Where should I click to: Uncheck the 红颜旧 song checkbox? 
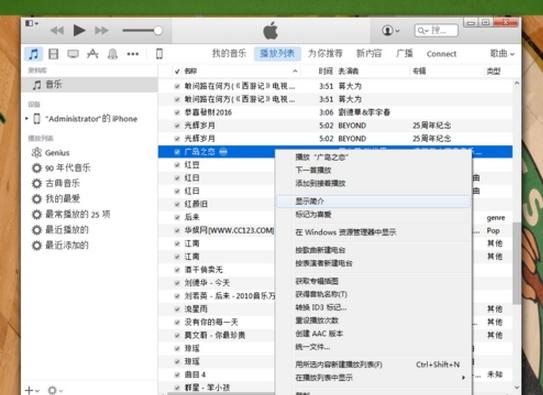pyautogui.click(x=177, y=204)
